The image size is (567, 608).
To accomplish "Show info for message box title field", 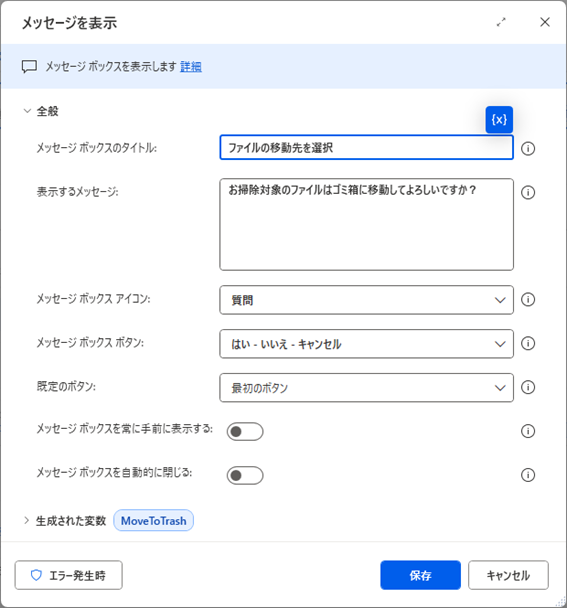I will pos(528,148).
